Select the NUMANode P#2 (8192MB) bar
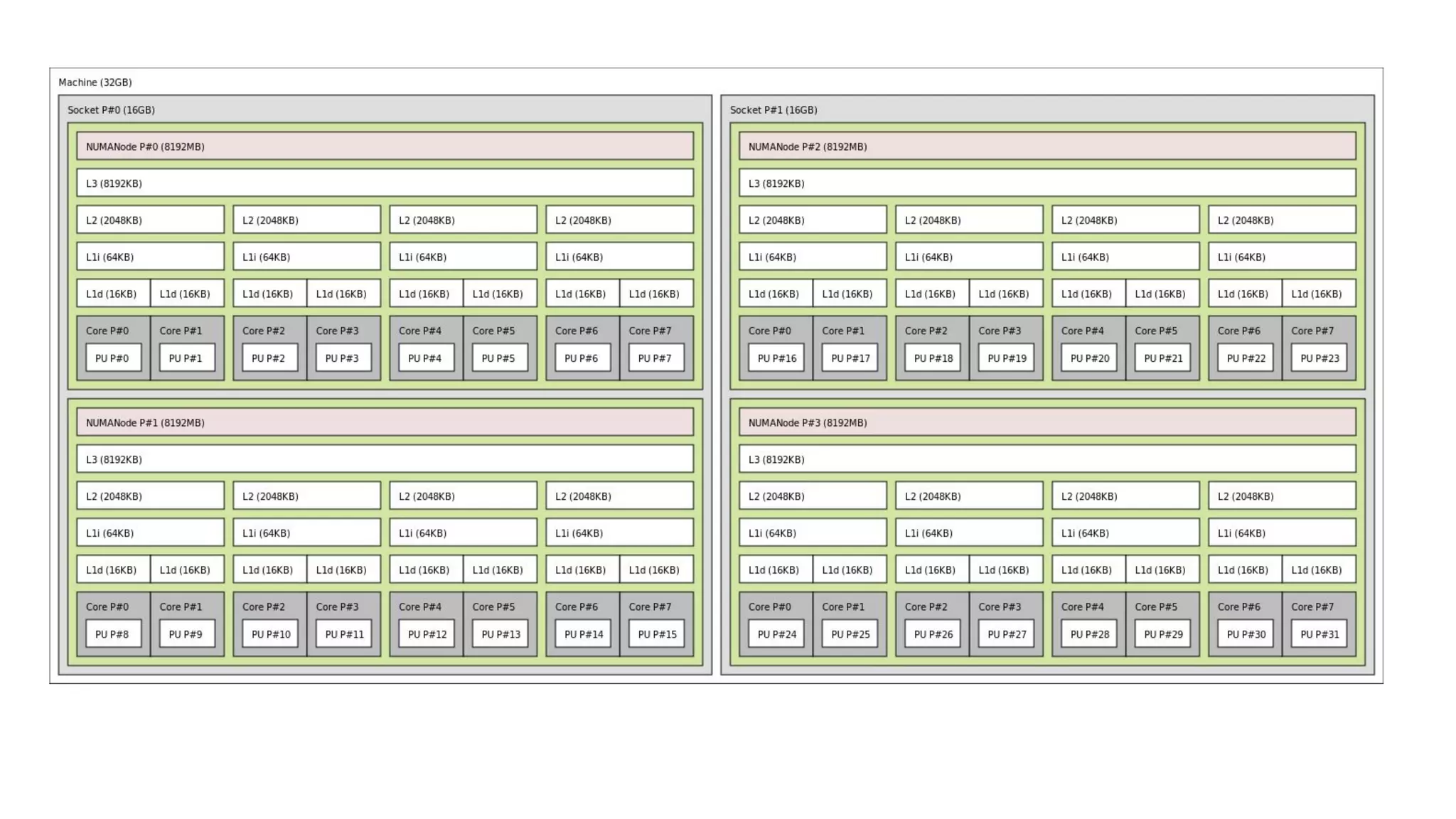This screenshot has width=1456, height=819. pos(1046,146)
